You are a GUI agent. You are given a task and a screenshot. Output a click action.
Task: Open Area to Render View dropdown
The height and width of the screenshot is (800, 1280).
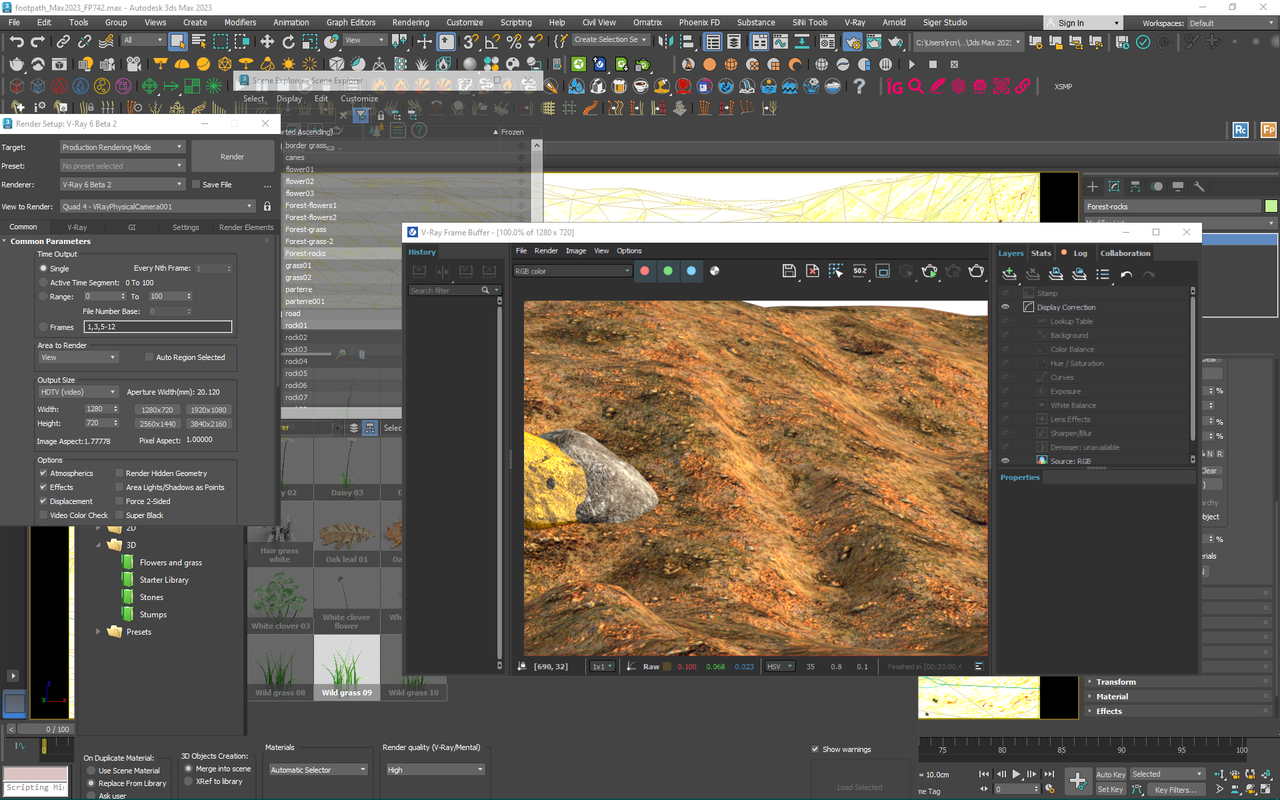pyautogui.click(x=78, y=357)
